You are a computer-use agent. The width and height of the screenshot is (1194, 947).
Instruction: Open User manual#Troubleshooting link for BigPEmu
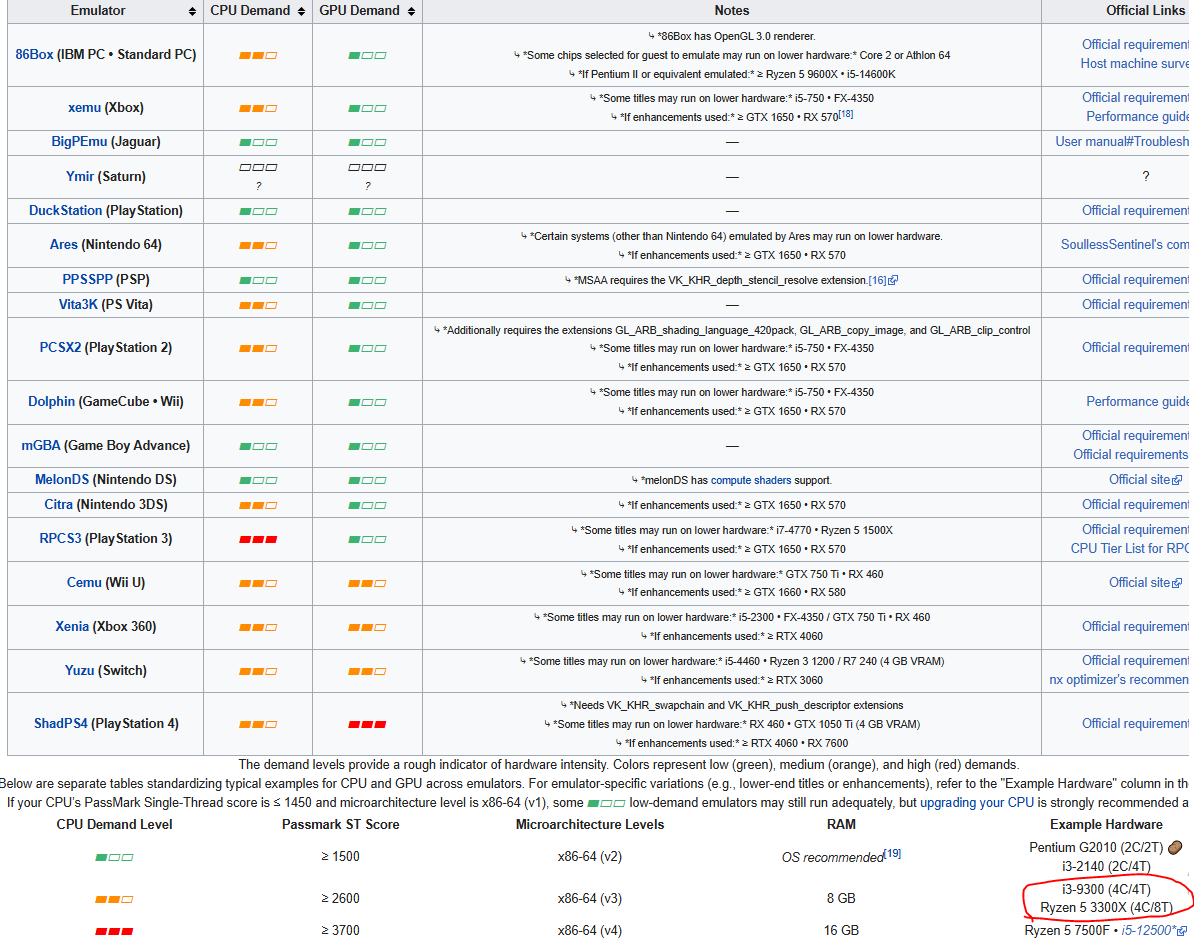coord(1122,142)
